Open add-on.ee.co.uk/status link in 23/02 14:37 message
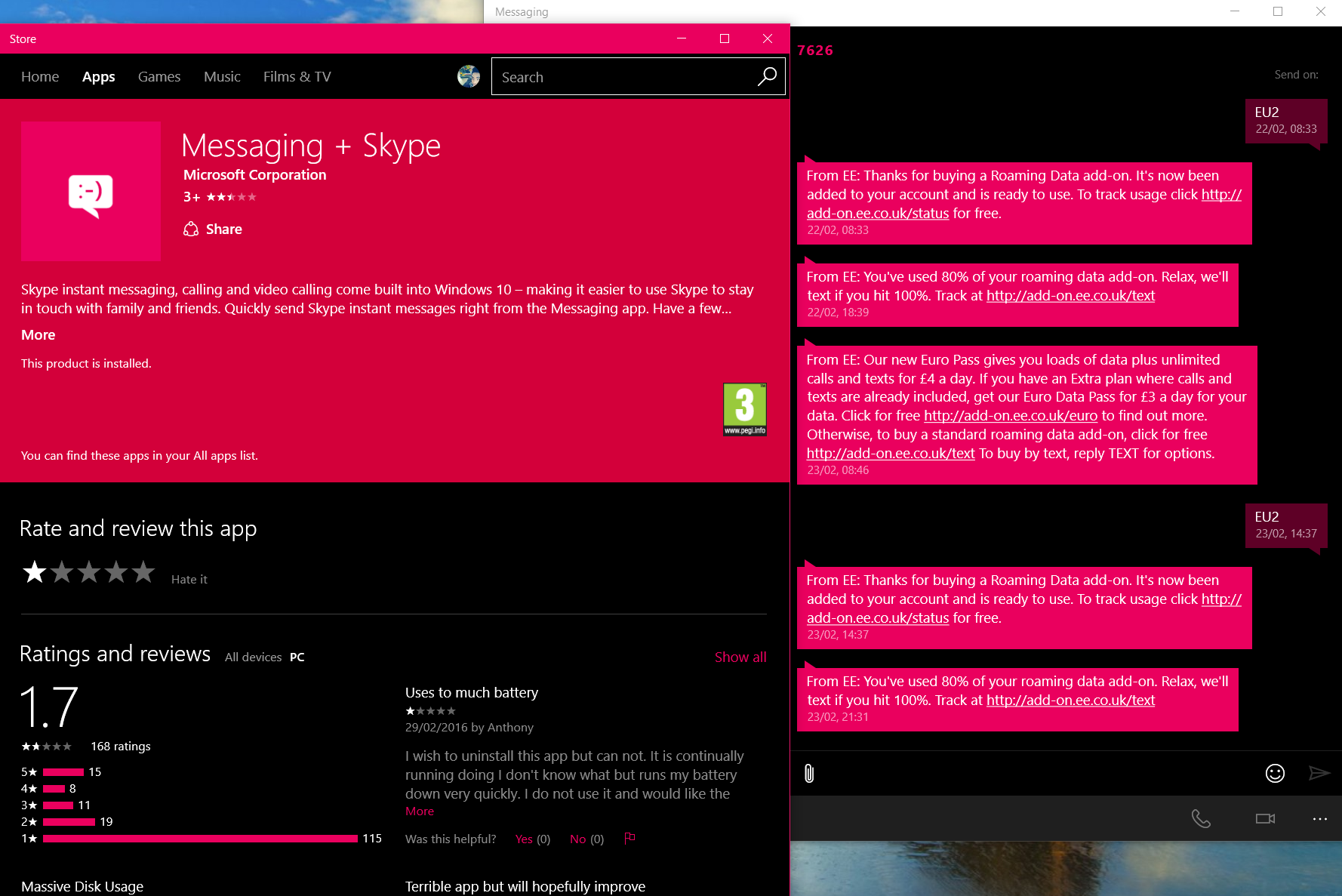Image resolution: width=1342 pixels, height=896 pixels. coord(877,617)
